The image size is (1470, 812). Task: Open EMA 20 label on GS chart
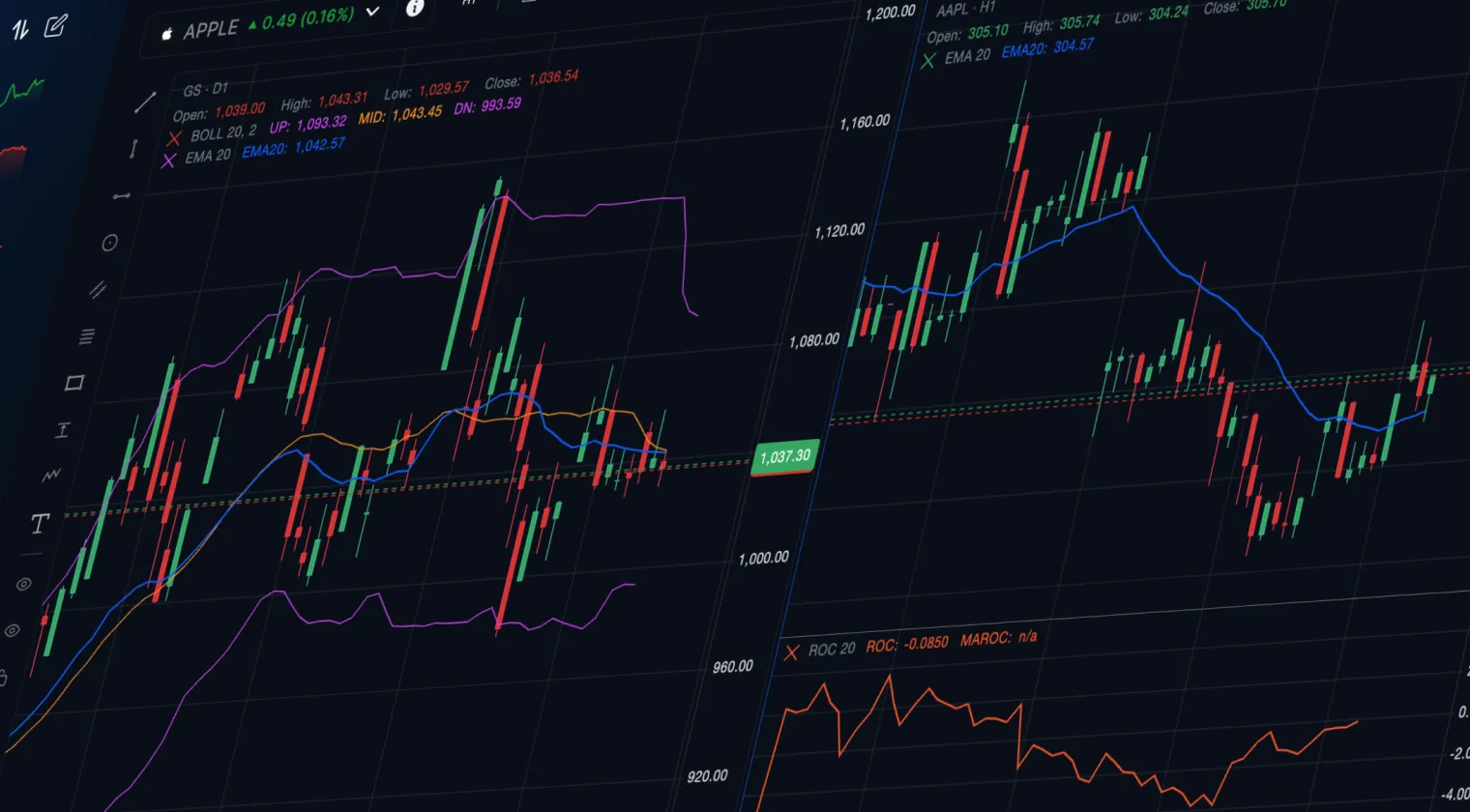click(208, 156)
